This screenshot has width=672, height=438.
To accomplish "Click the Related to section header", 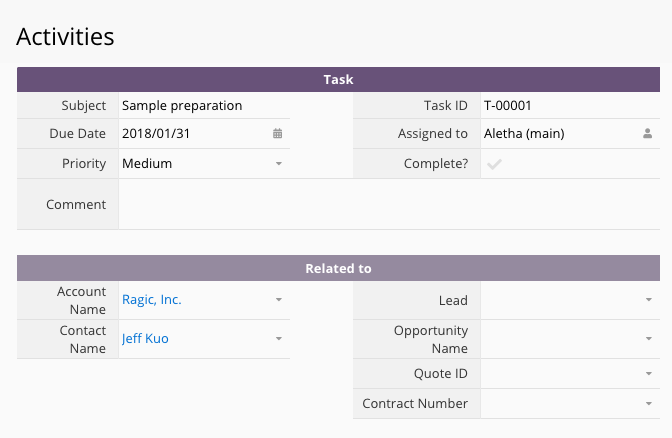I will click(338, 268).
